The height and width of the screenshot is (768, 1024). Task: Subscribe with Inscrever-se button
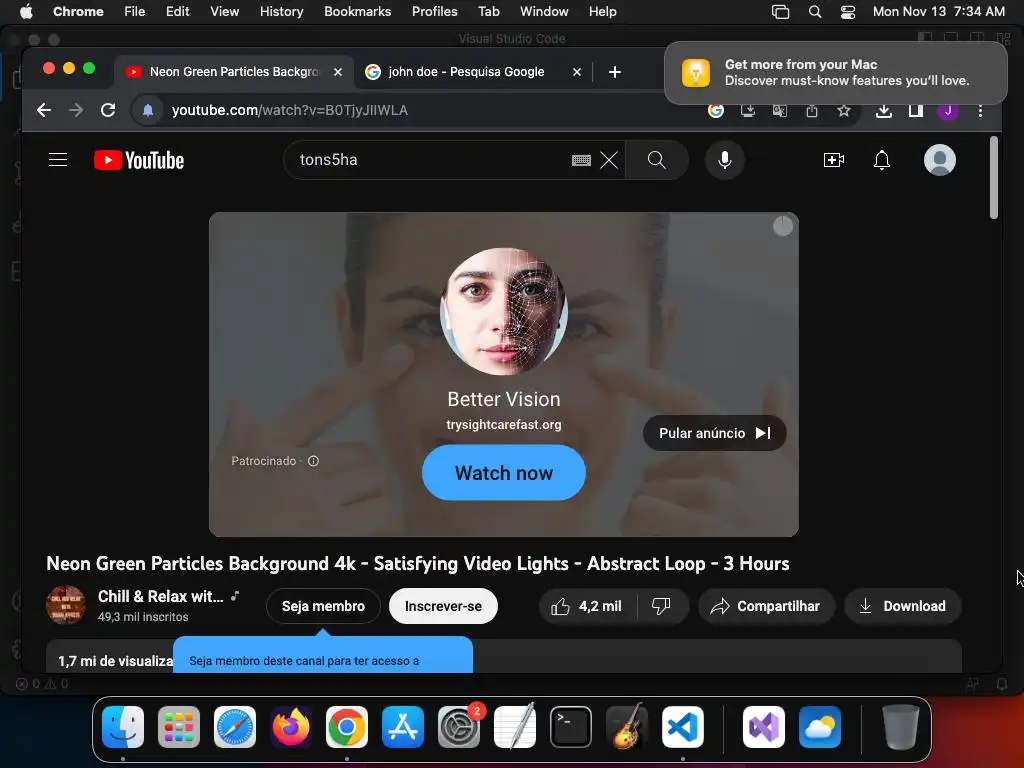click(x=443, y=606)
